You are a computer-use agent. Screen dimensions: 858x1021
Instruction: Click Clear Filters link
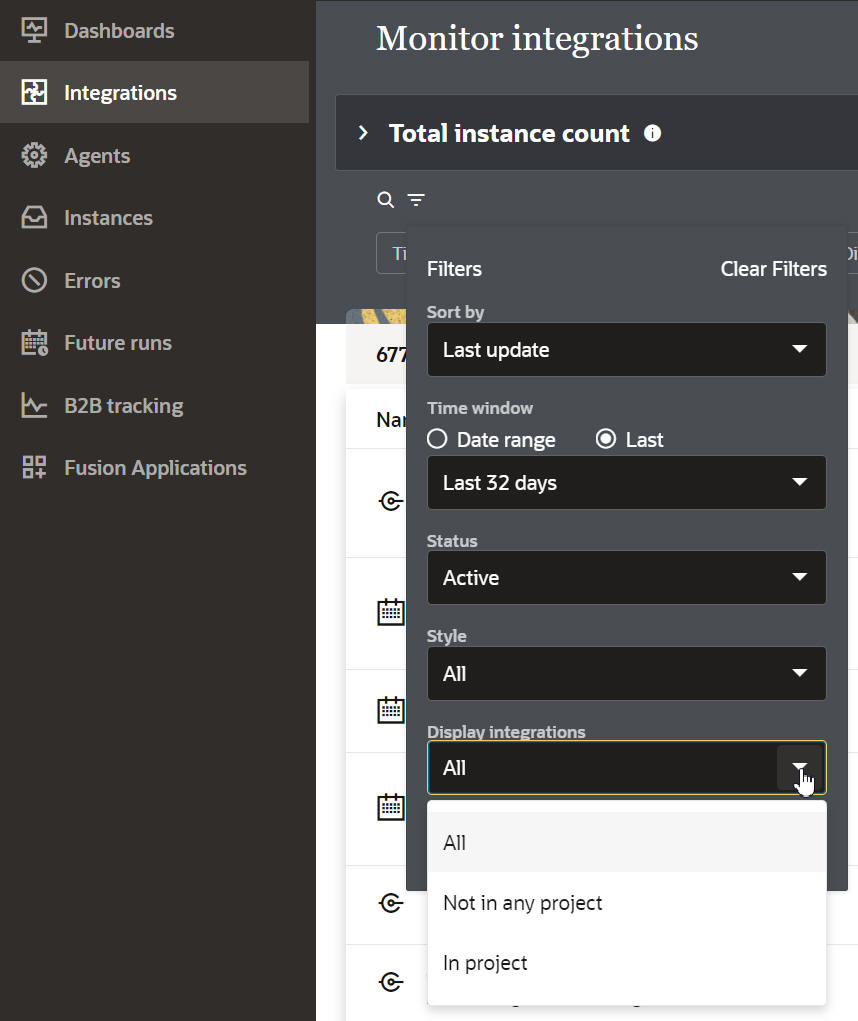coord(773,269)
